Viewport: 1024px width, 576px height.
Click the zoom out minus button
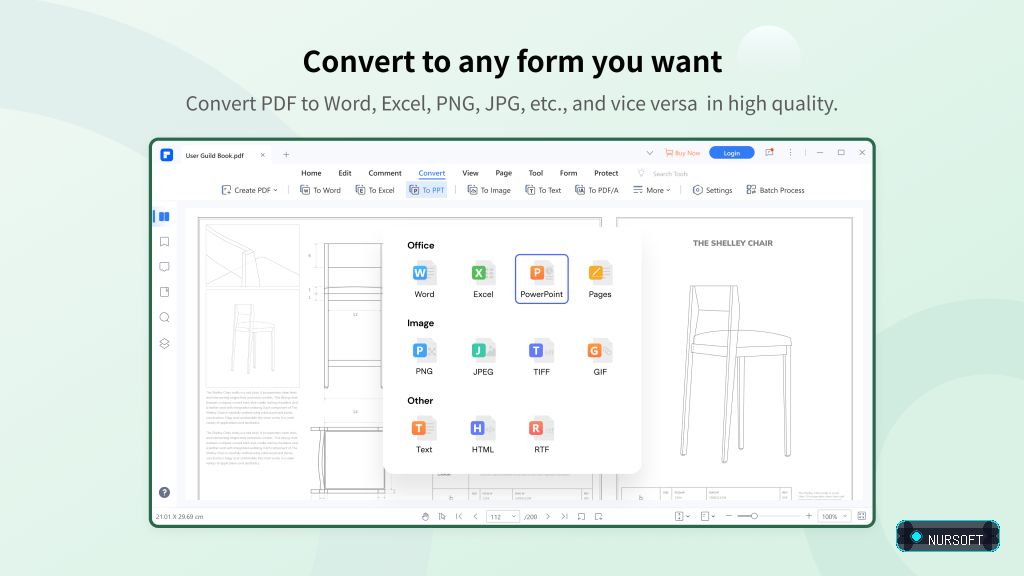tap(729, 516)
